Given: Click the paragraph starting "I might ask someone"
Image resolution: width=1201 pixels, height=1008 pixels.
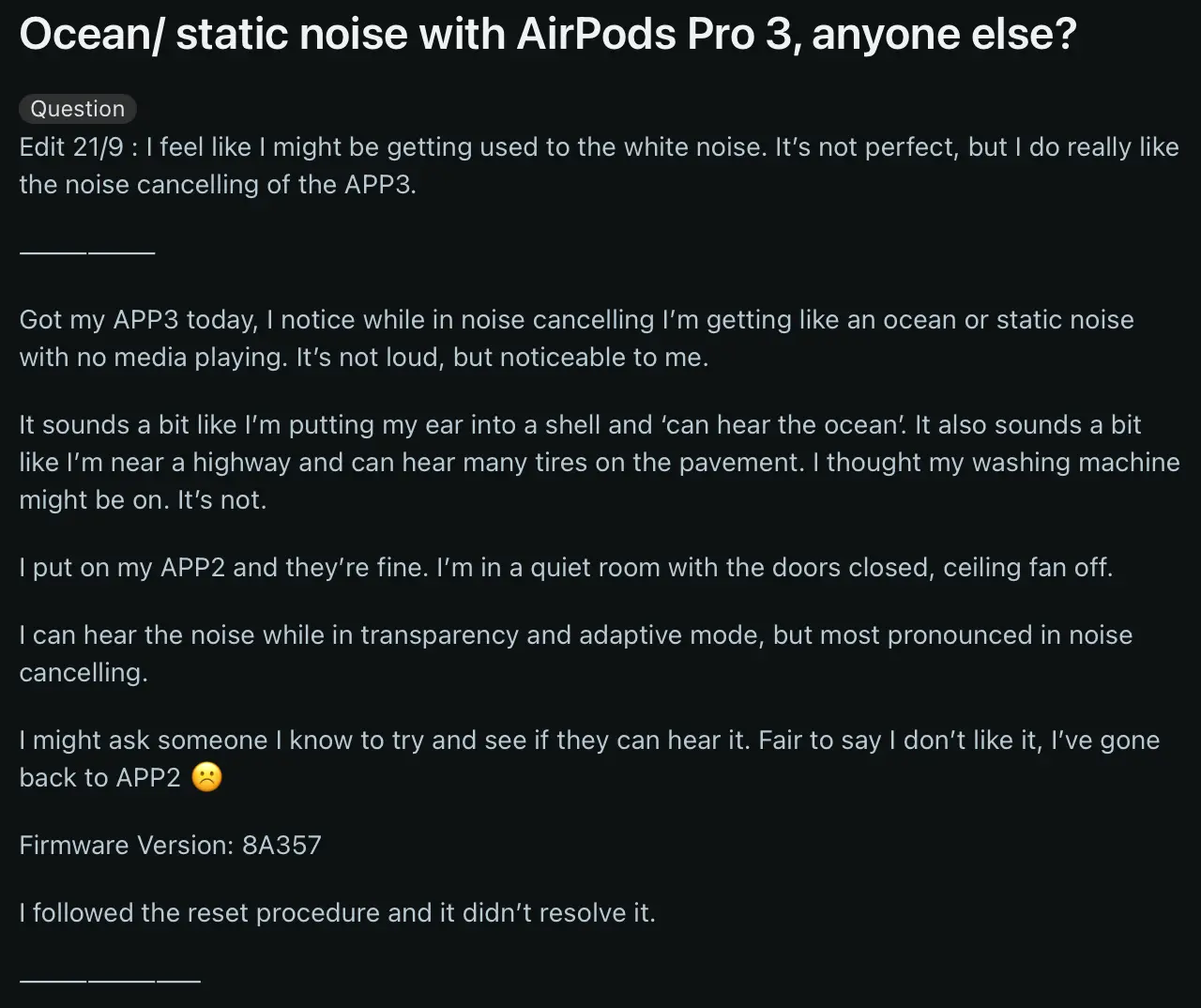Looking at the screenshot, I should [588, 758].
